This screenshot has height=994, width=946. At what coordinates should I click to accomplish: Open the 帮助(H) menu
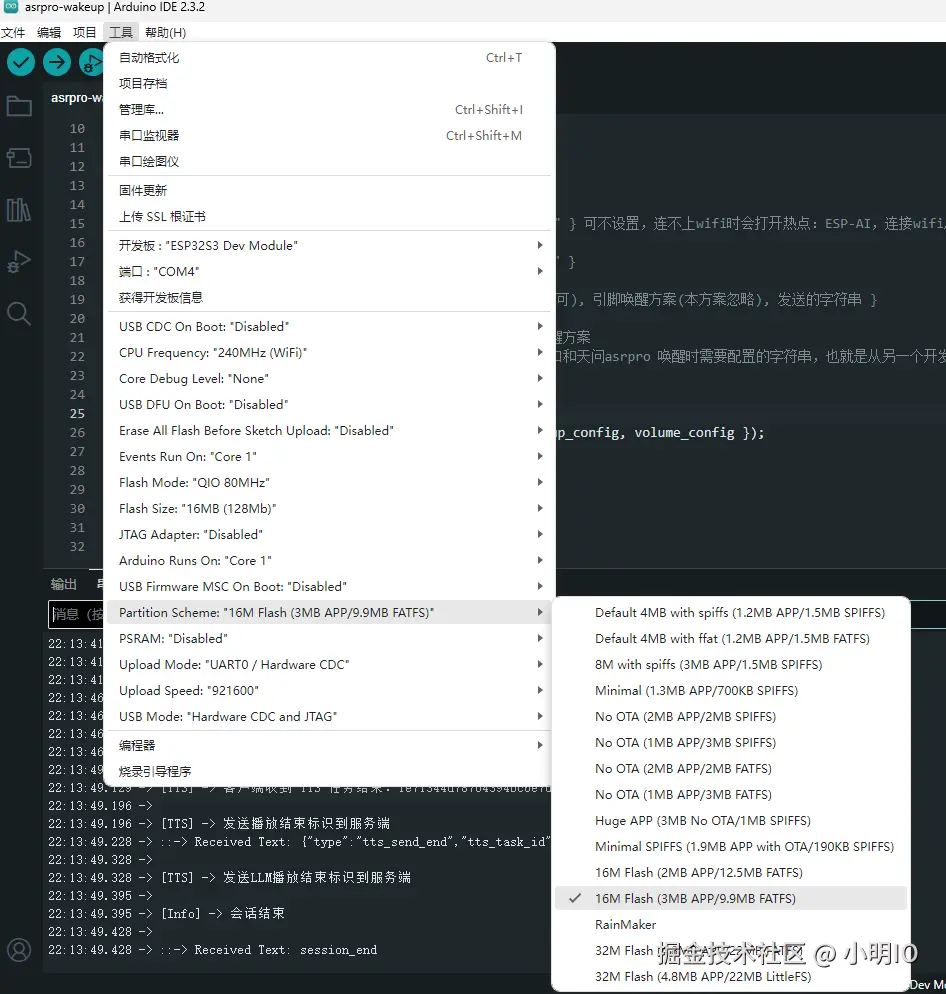pos(165,32)
